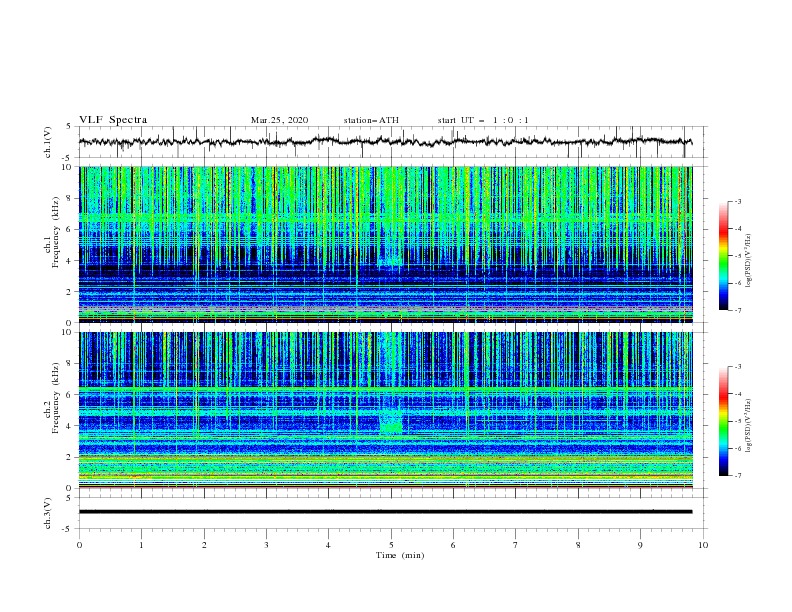Click the "VLF Spectra" title text
The image size is (792, 612).
(113, 120)
